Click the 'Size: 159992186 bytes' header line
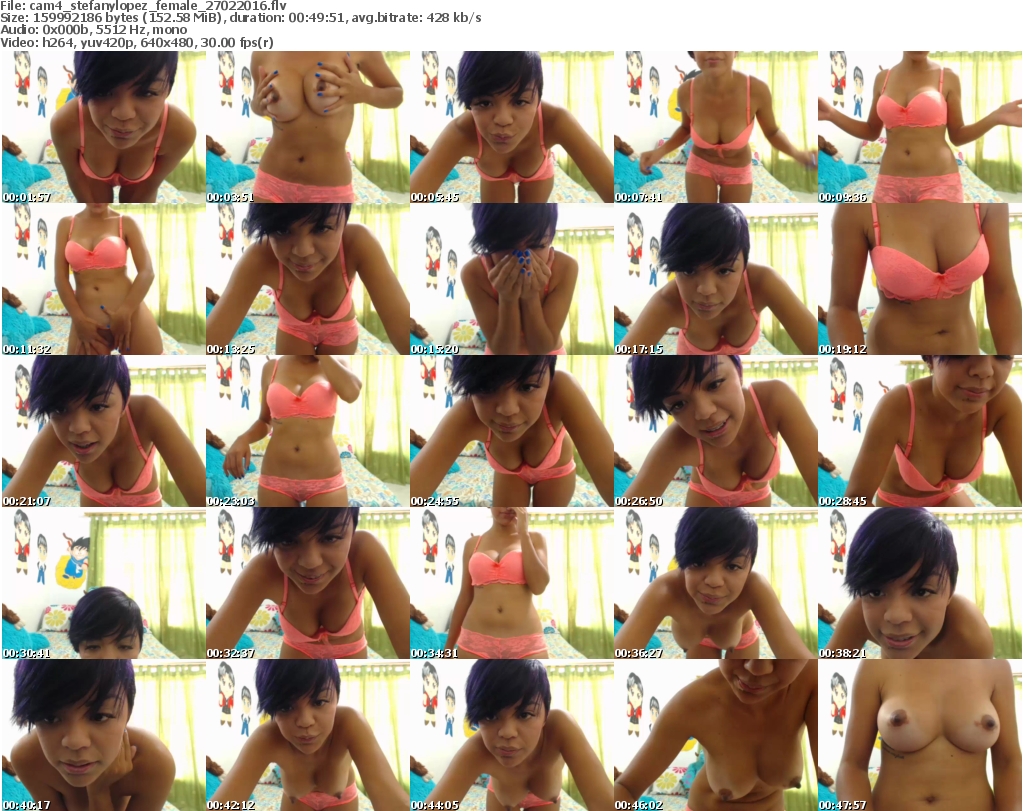Screen dimensions: 1024x811 [x=241, y=18]
